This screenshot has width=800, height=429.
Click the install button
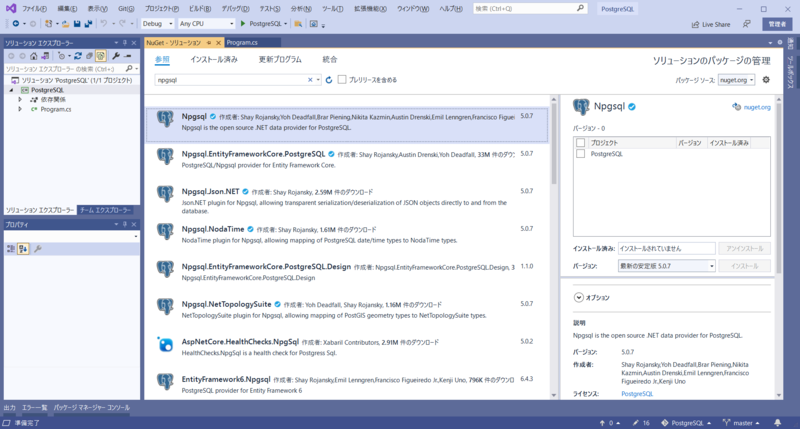point(744,266)
